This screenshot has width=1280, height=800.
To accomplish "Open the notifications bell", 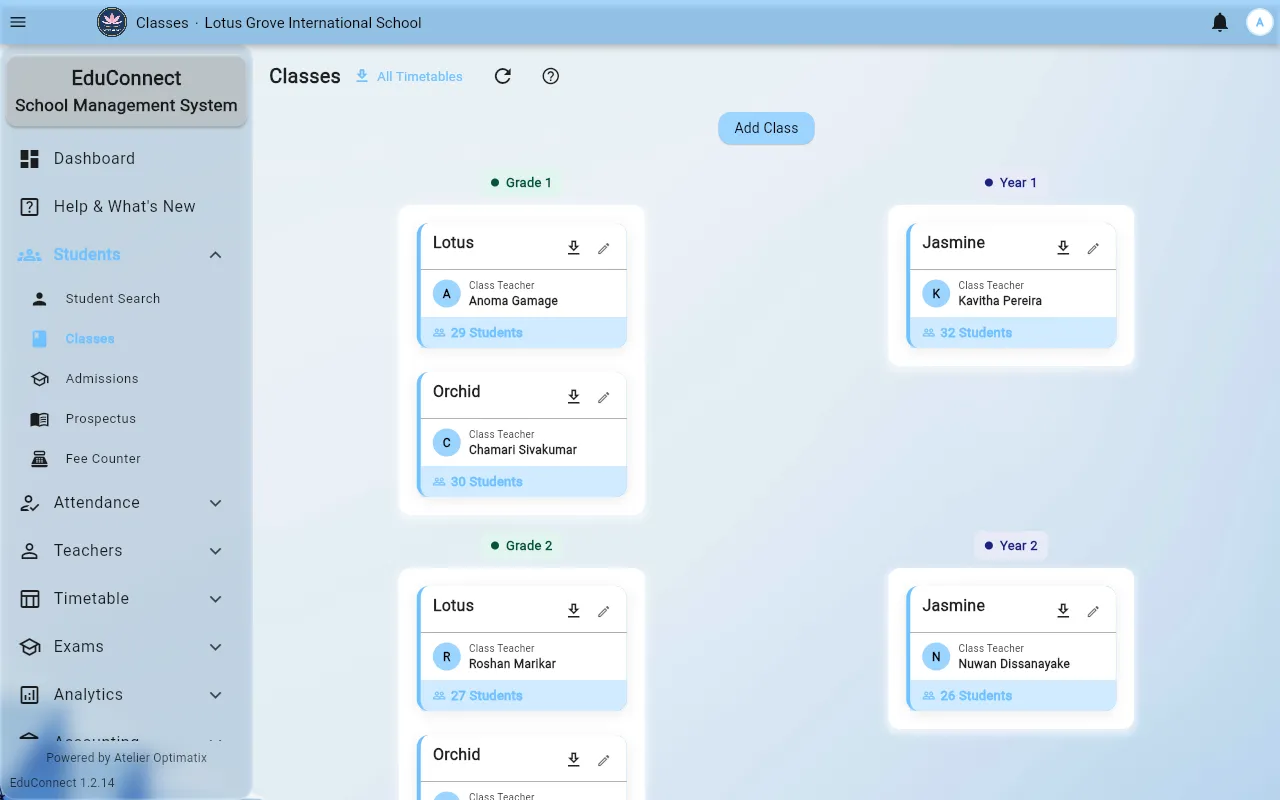I will pos(1220,22).
